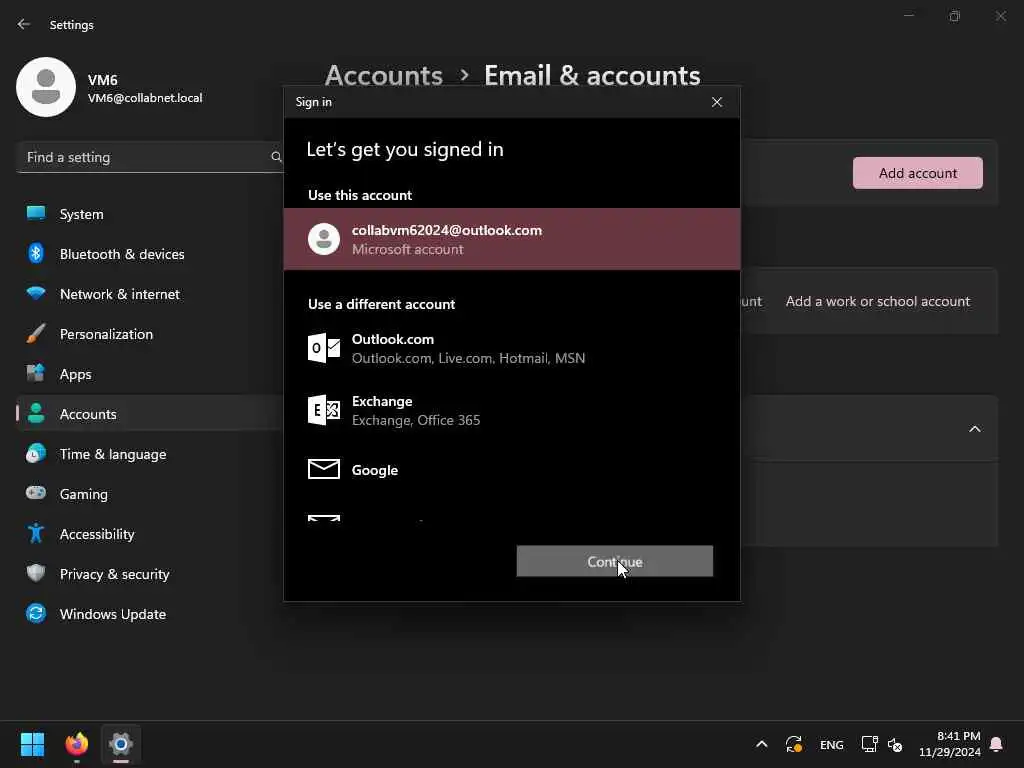Choose the Exchange, Office 365 option
Image resolution: width=1024 pixels, height=768 pixels.
coord(512,410)
